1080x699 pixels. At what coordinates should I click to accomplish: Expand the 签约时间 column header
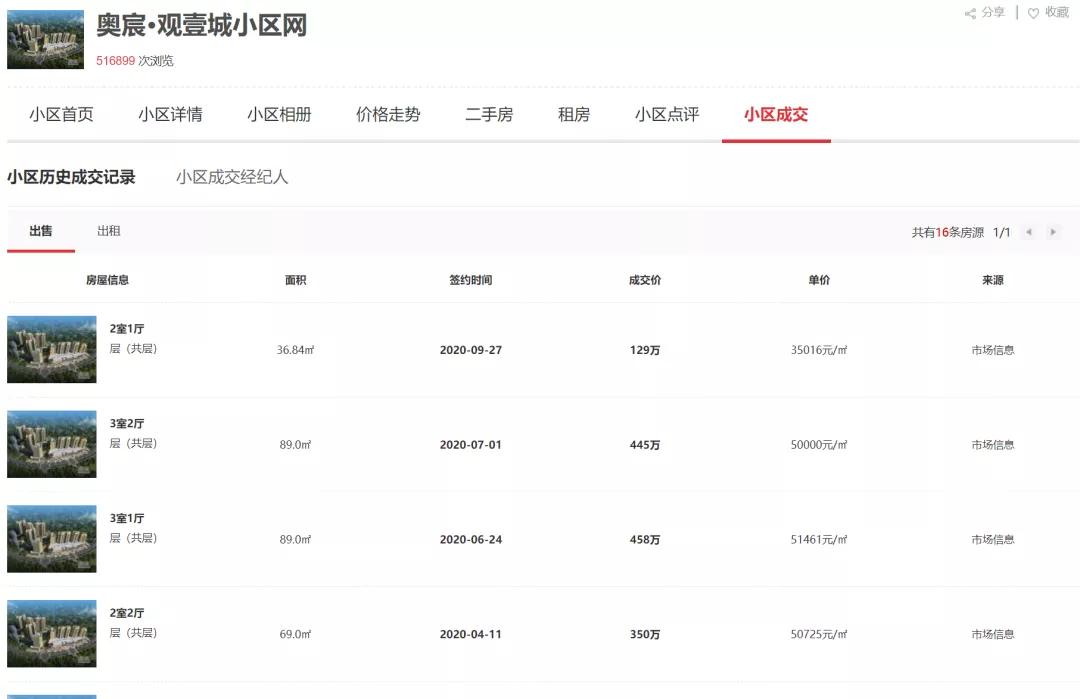point(470,280)
